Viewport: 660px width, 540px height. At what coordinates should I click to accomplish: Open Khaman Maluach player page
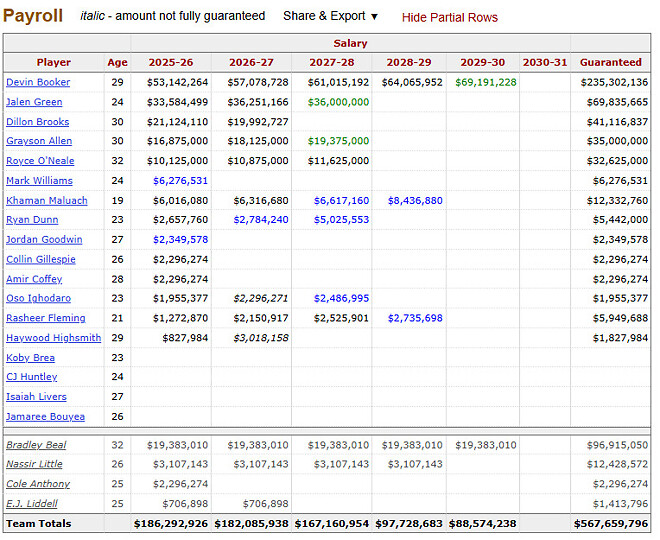46,200
